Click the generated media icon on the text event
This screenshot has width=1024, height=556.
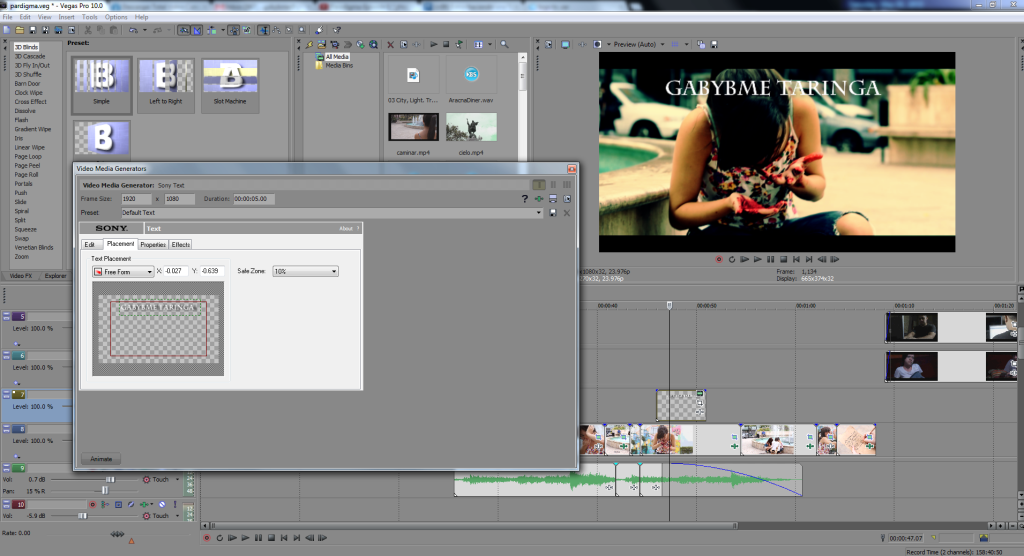[x=699, y=394]
